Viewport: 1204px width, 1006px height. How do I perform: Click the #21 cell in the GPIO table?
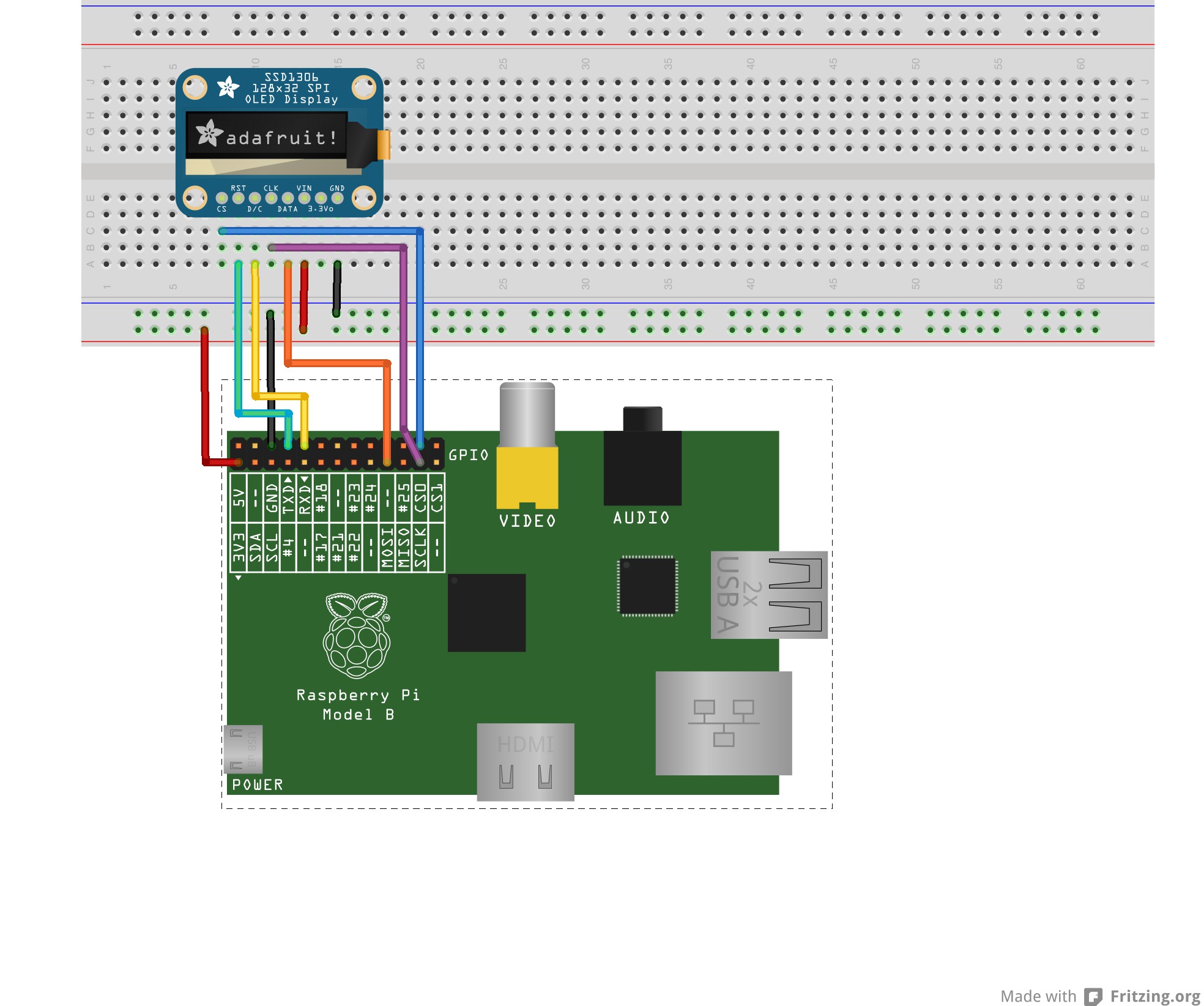[338, 548]
